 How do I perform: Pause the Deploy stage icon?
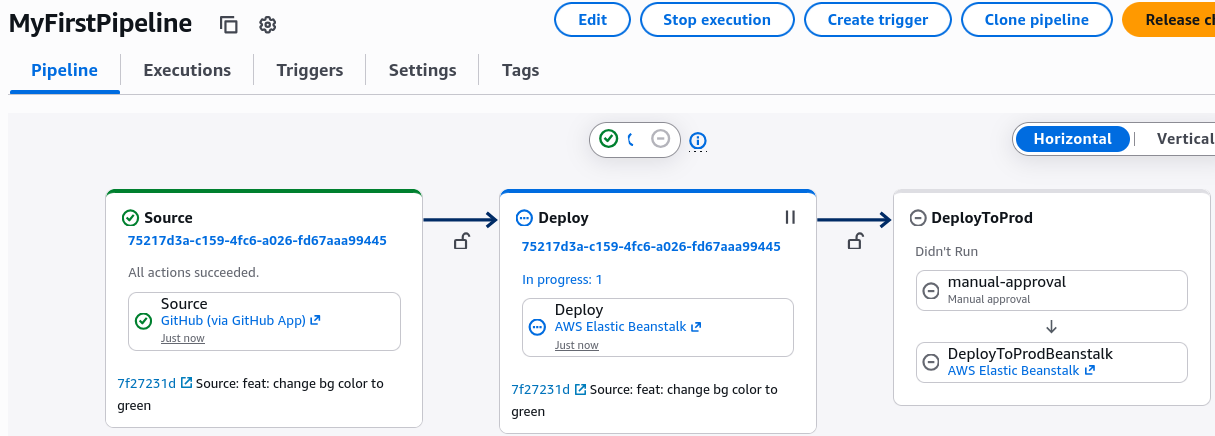(790, 217)
